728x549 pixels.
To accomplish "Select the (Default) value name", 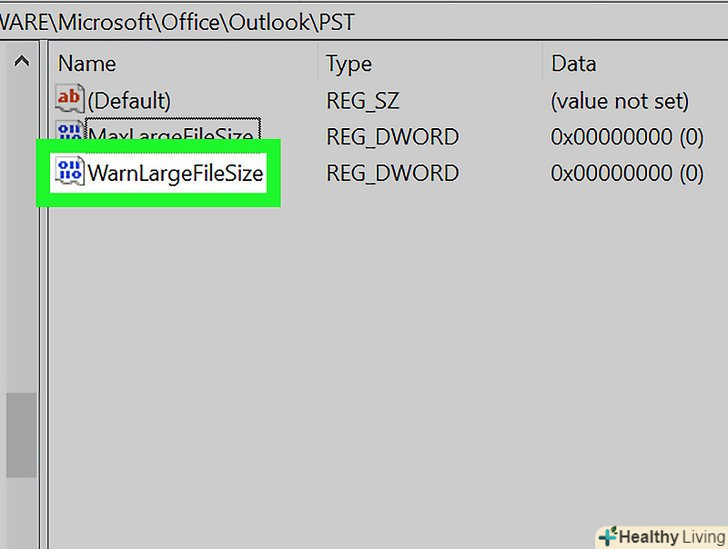I will 129,100.
